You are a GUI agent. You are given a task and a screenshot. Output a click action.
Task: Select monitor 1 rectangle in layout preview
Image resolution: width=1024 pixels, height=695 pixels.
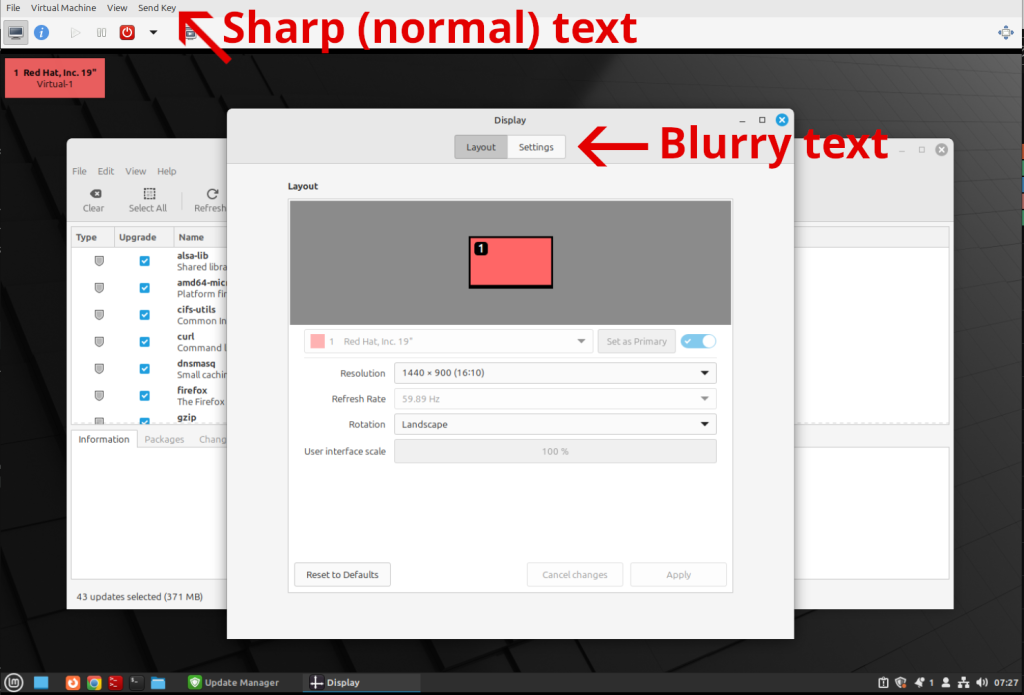[x=511, y=262]
